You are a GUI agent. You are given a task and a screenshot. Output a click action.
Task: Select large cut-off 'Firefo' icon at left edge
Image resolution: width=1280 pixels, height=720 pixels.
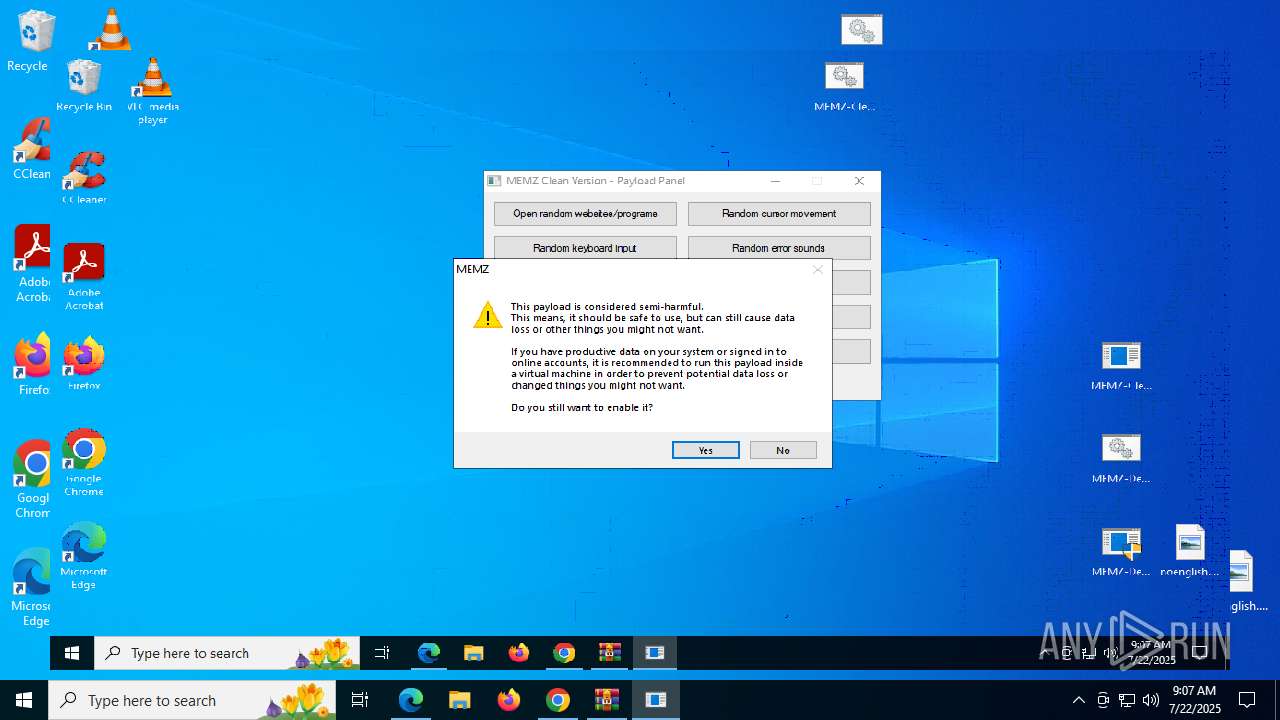[x=32, y=364]
